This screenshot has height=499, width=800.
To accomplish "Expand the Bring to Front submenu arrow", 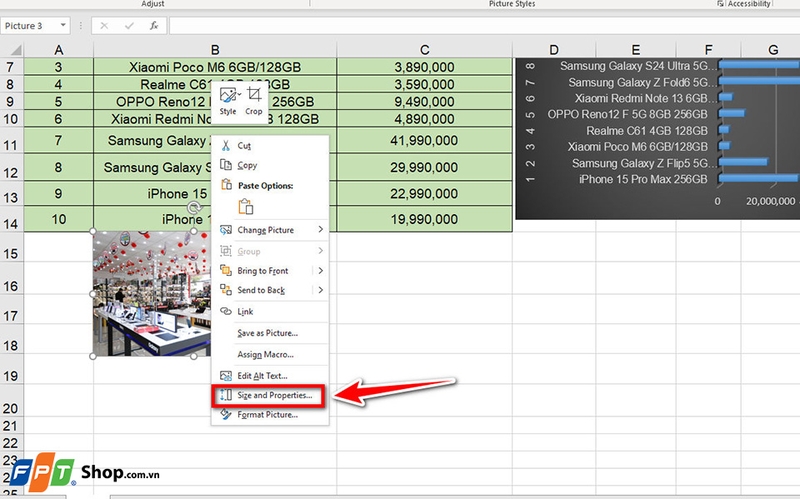I will 320,270.
